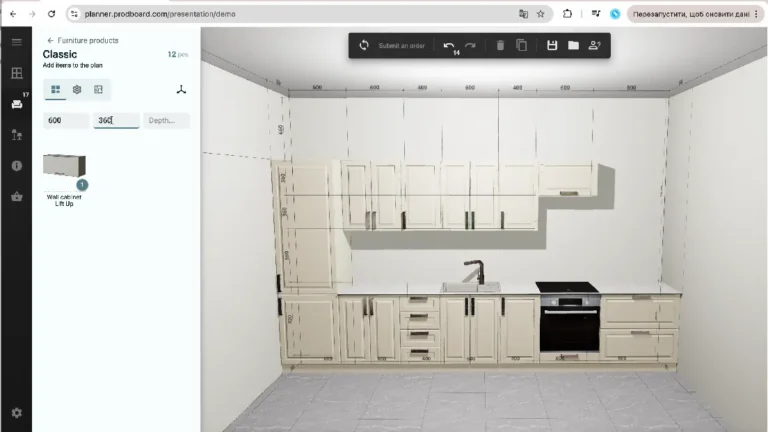
Task: Save the project with the floppy icon
Action: 551,46
